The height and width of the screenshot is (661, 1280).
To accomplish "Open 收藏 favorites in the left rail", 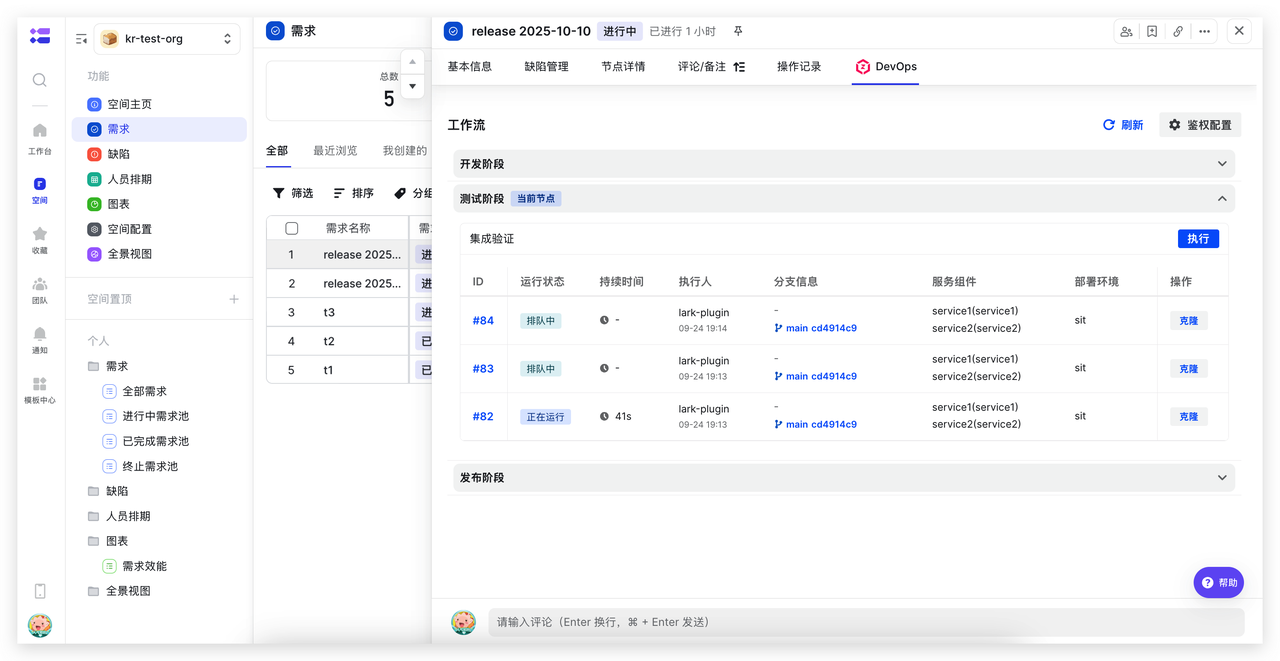I will point(39,240).
